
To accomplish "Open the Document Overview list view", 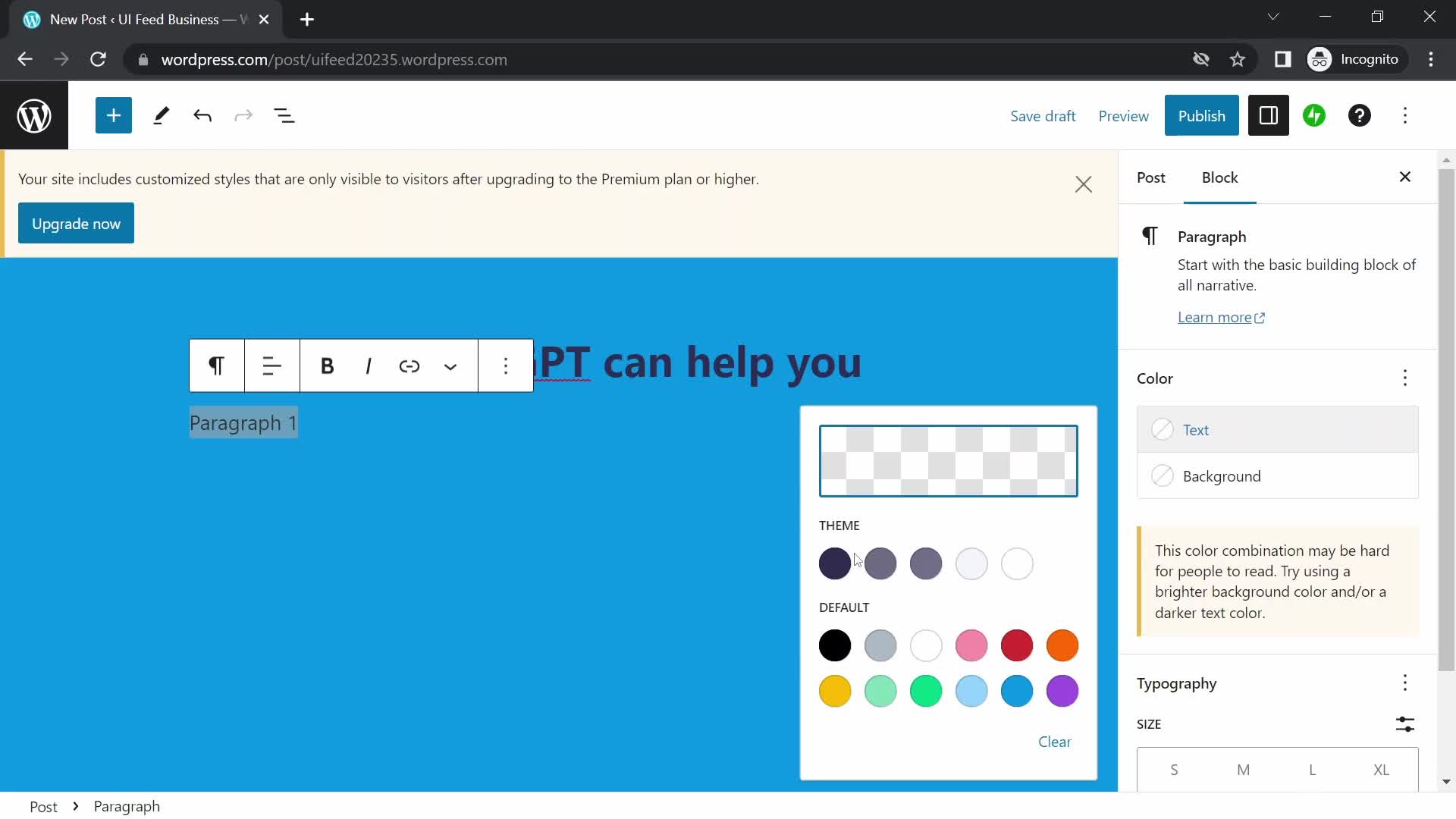I will (x=284, y=115).
